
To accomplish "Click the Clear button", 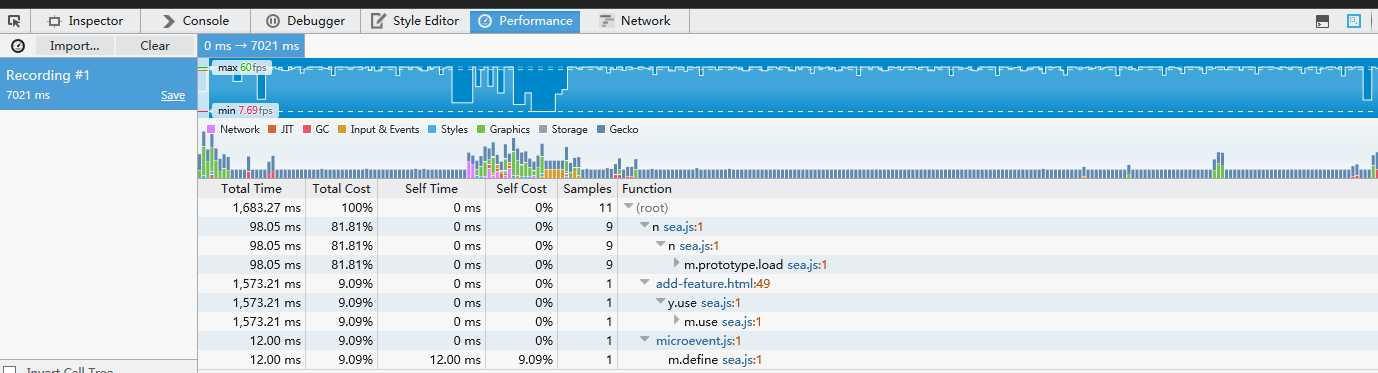I will 155,46.
